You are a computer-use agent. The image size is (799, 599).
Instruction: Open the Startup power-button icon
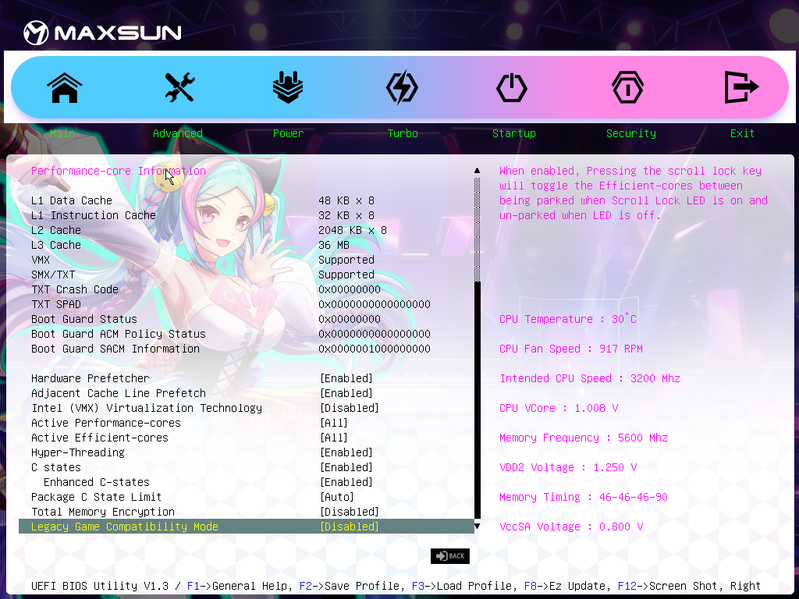pos(512,88)
